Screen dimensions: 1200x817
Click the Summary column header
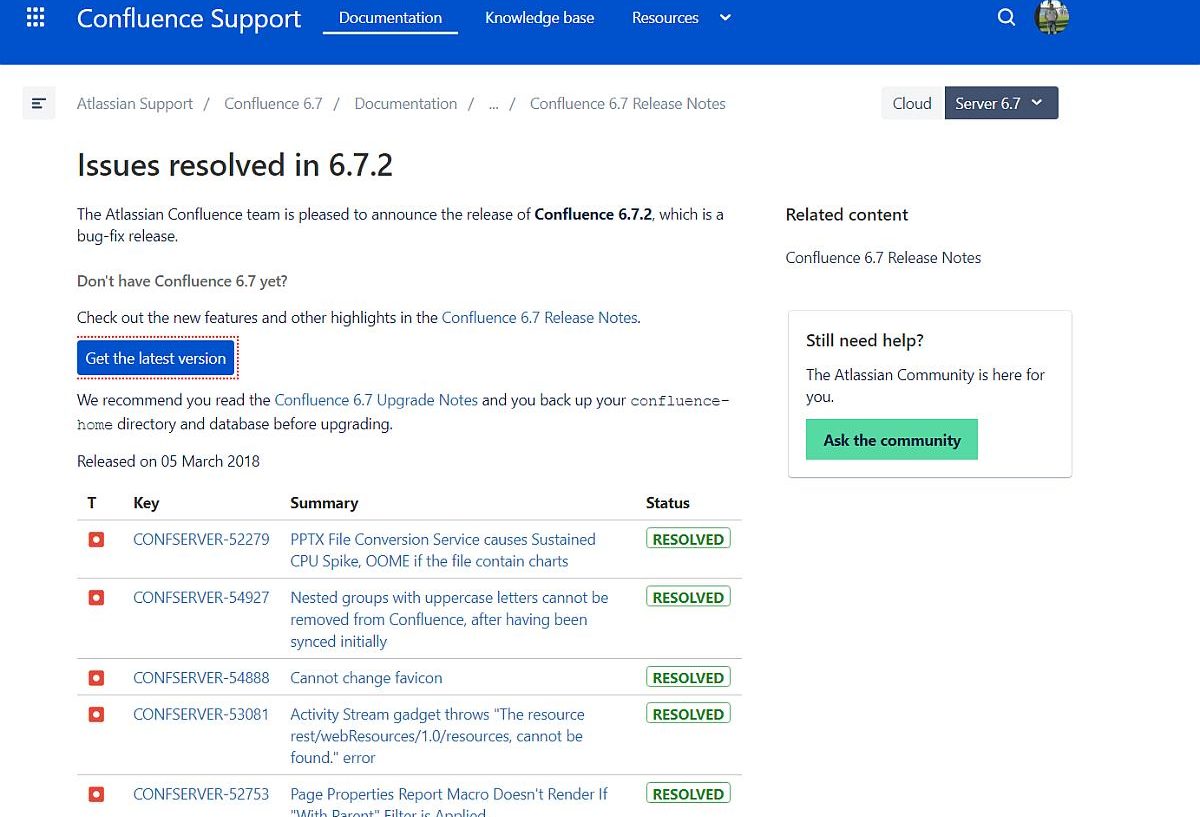(324, 503)
